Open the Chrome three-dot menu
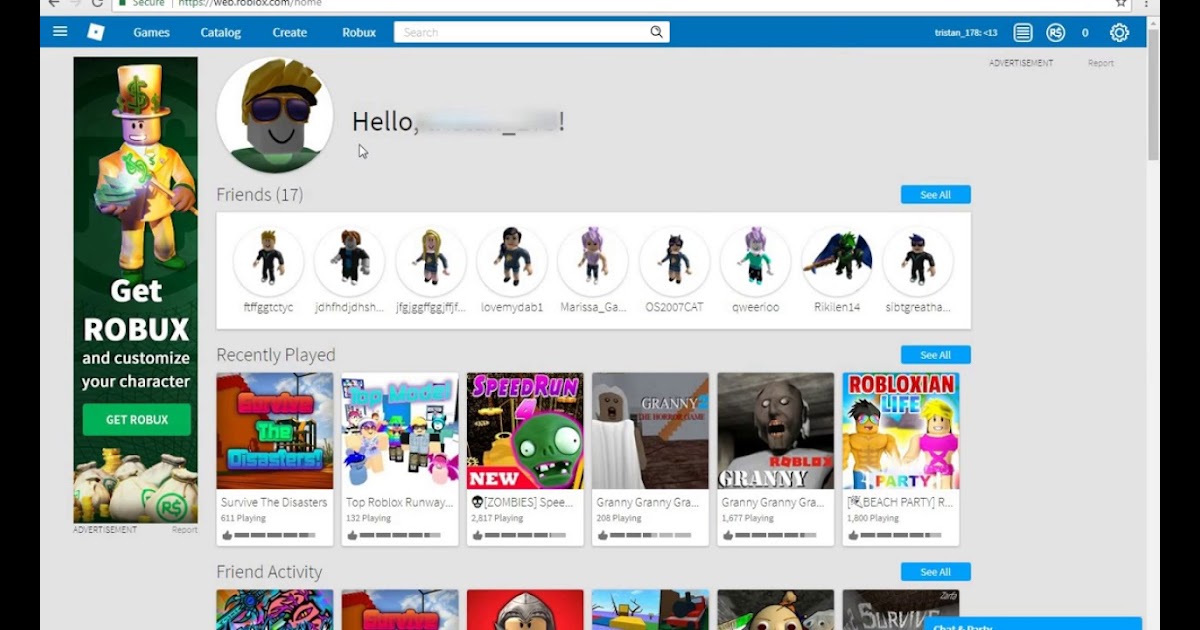 coord(1147,4)
